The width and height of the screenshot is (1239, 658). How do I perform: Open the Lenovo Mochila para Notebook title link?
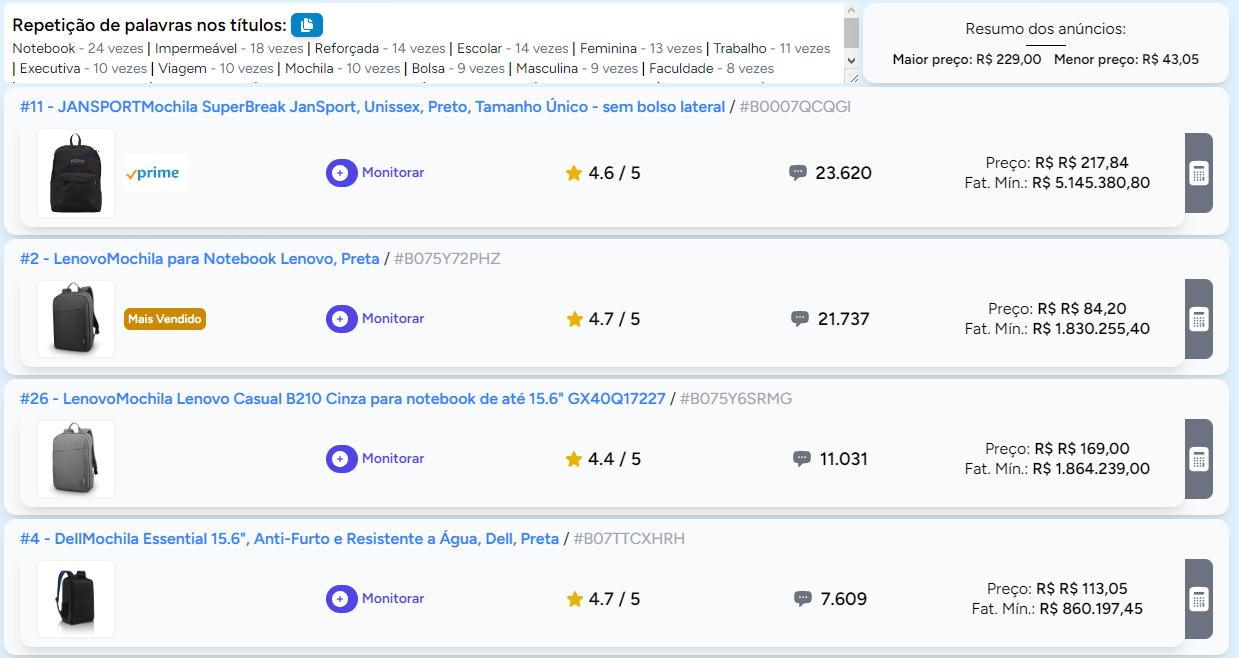coord(200,259)
